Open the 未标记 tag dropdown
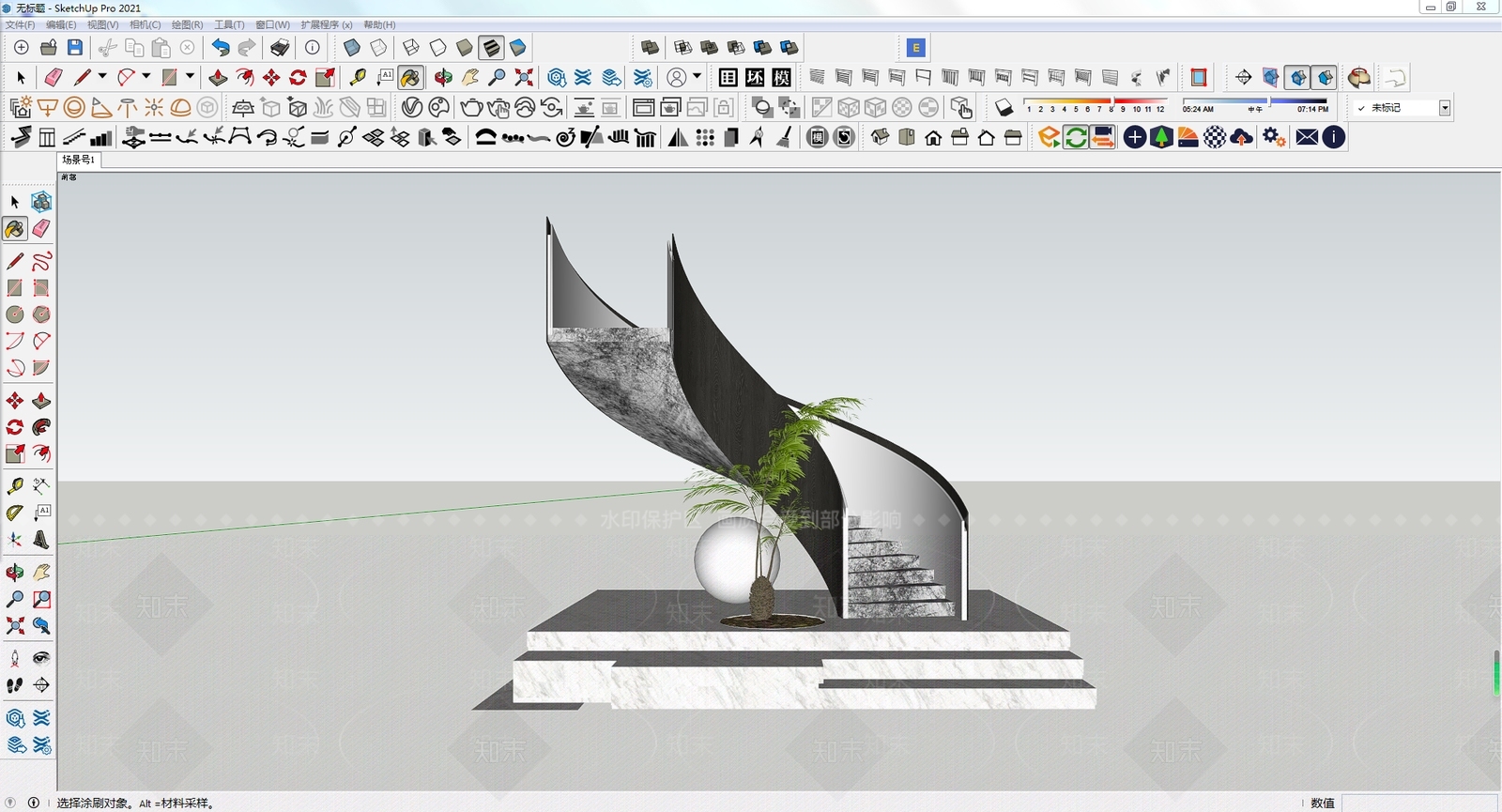The height and width of the screenshot is (812, 1502). 1445,108
